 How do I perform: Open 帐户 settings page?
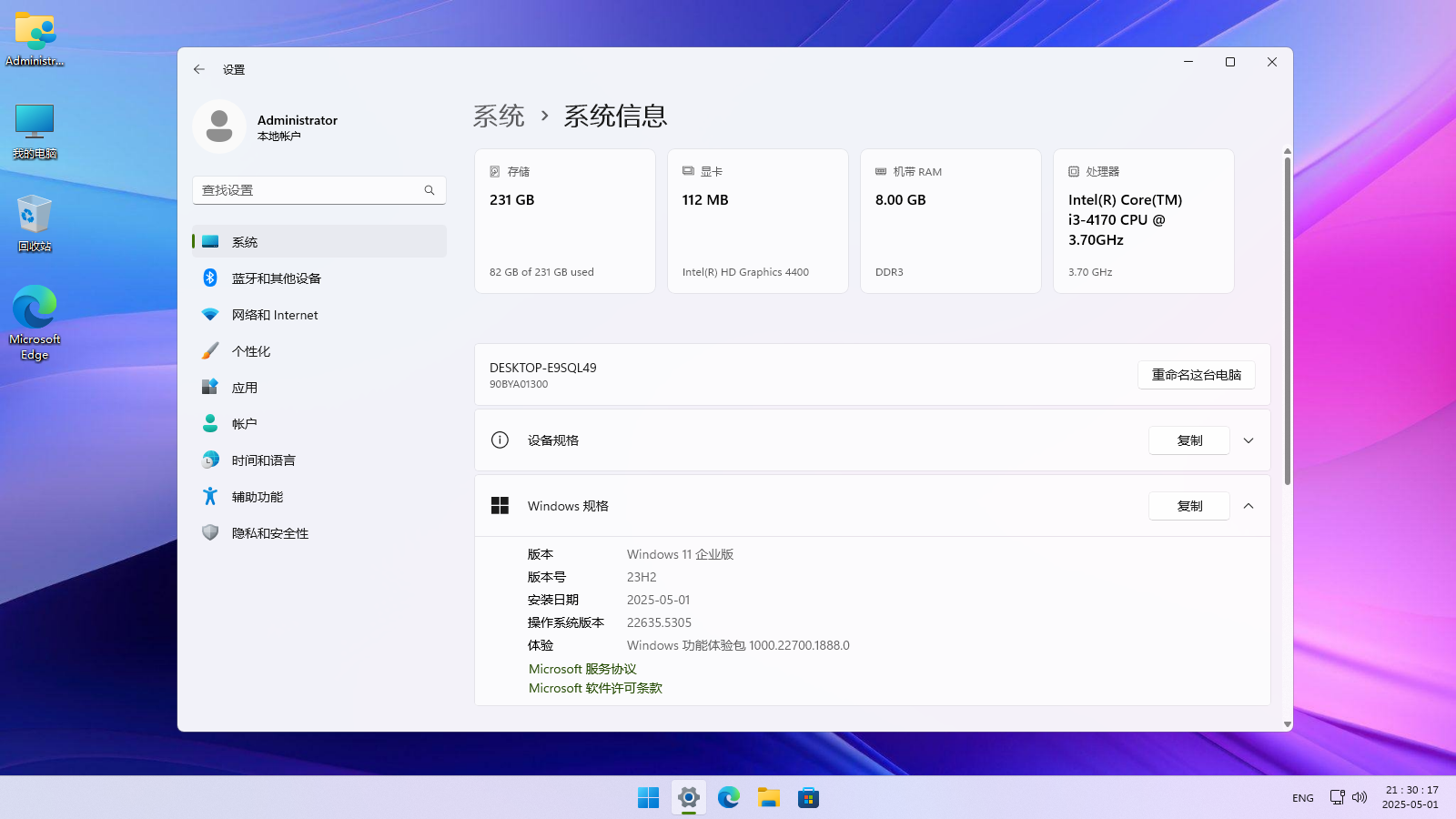(319, 424)
